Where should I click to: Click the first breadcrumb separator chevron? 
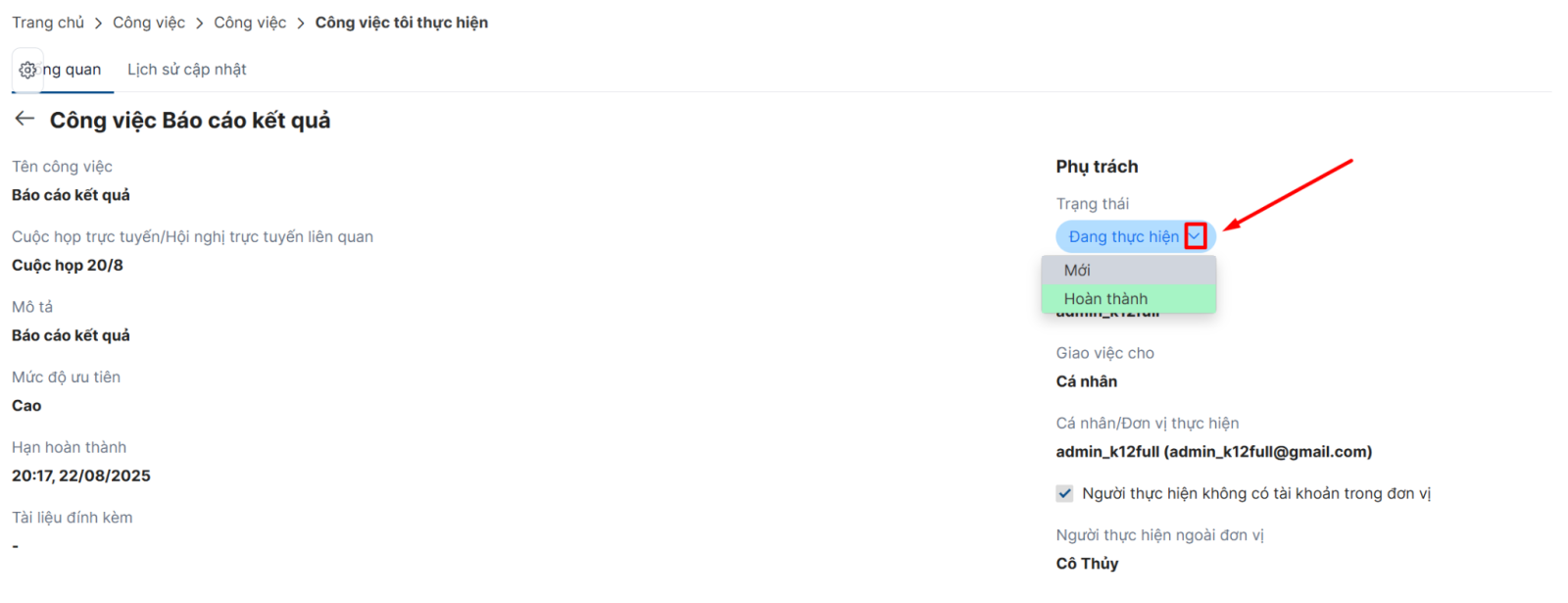coord(98,23)
